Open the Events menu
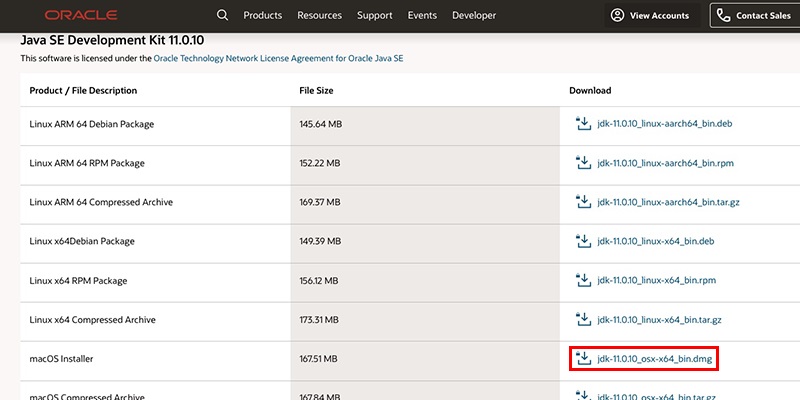800x400 pixels. click(x=422, y=15)
